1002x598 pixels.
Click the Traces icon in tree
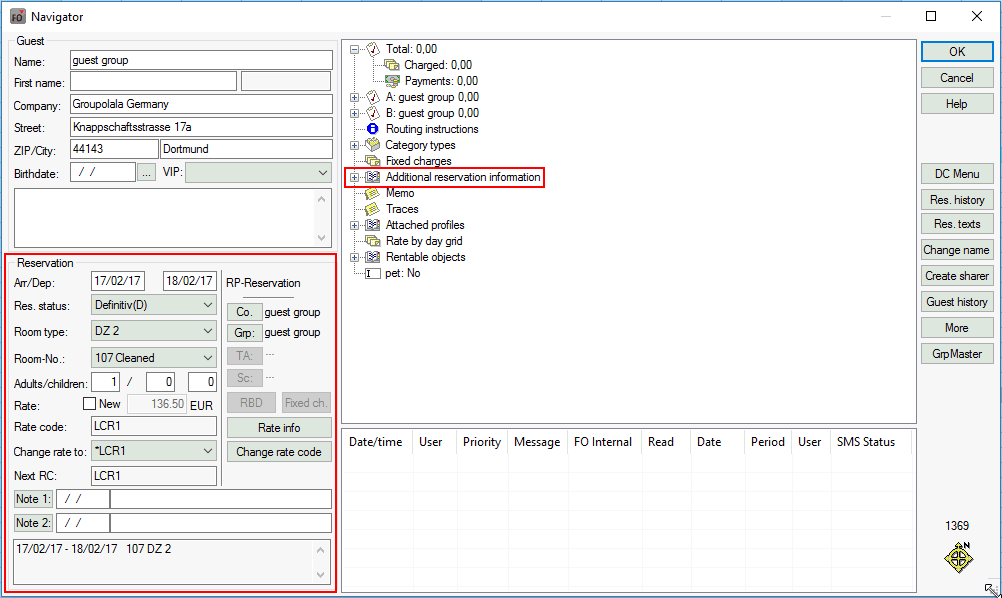tap(373, 209)
